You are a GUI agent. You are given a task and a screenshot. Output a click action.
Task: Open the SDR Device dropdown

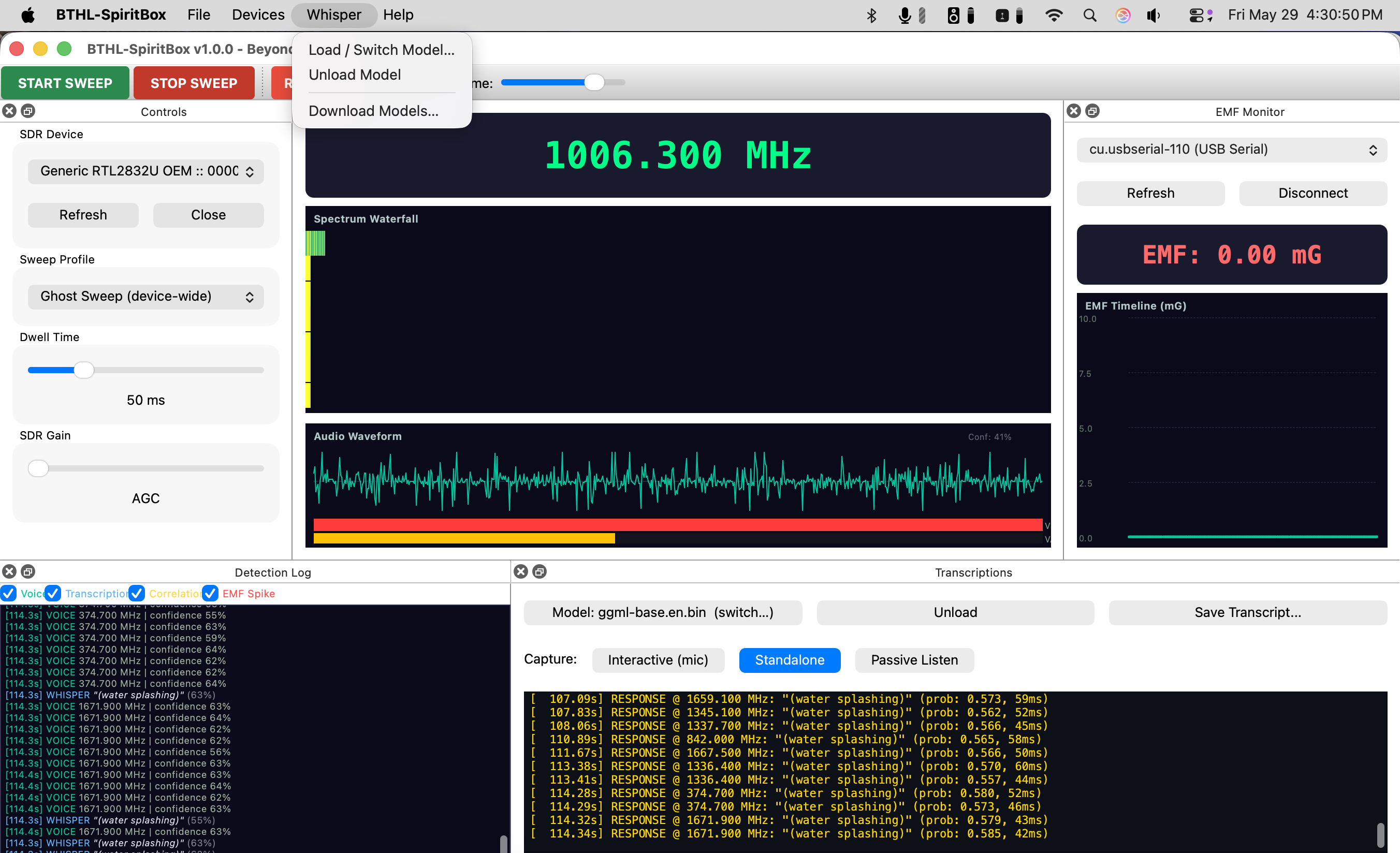146,171
